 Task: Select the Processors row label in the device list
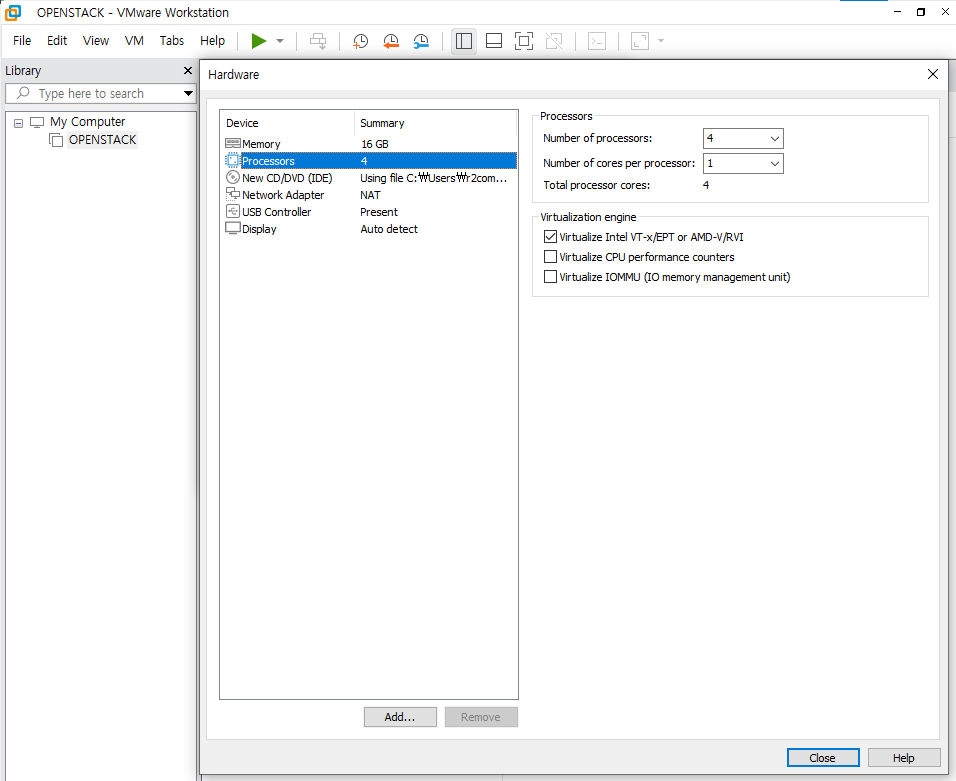click(268, 161)
